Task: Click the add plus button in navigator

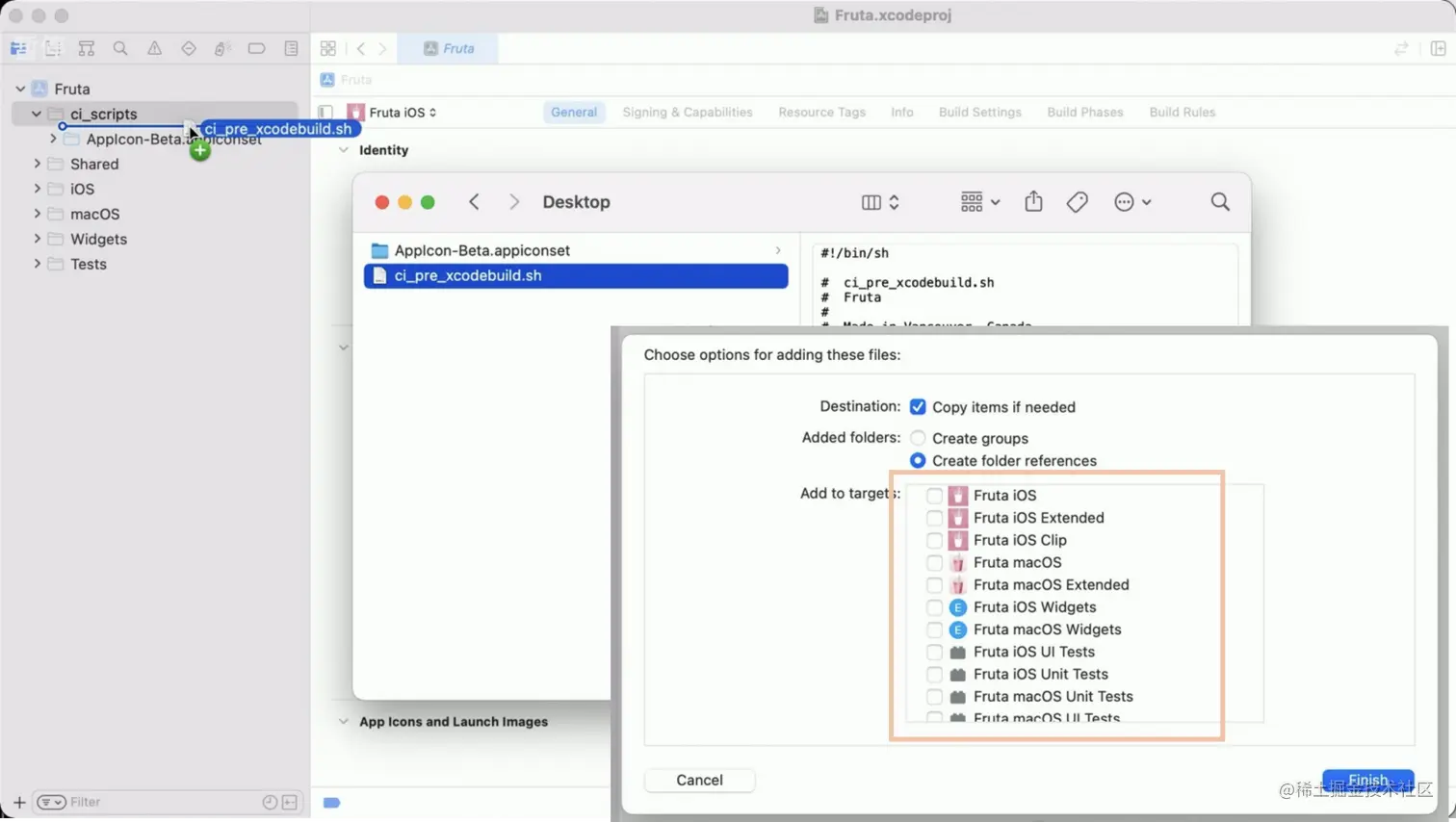Action: [x=19, y=802]
